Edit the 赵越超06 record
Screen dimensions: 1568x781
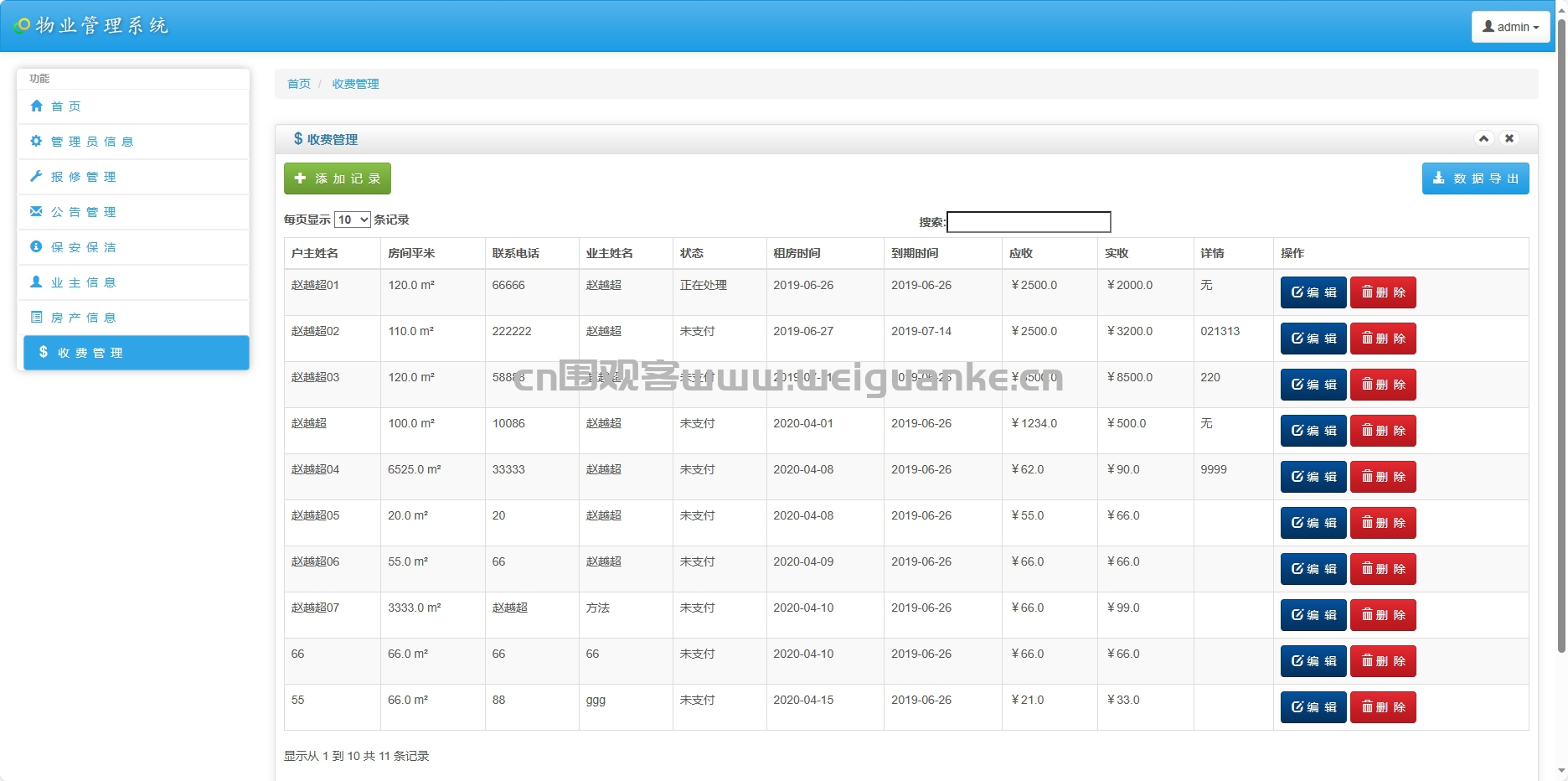pyautogui.click(x=1313, y=569)
